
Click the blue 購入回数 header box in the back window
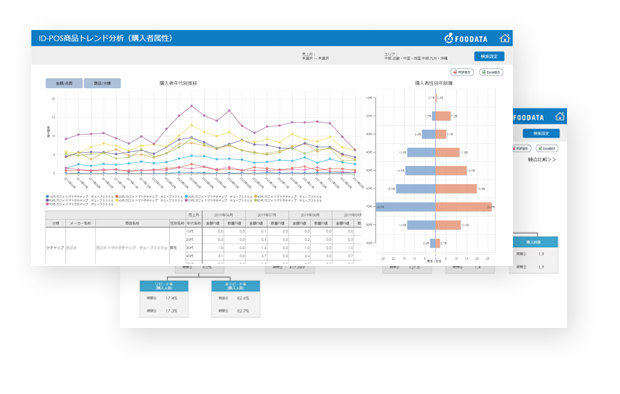535,242
